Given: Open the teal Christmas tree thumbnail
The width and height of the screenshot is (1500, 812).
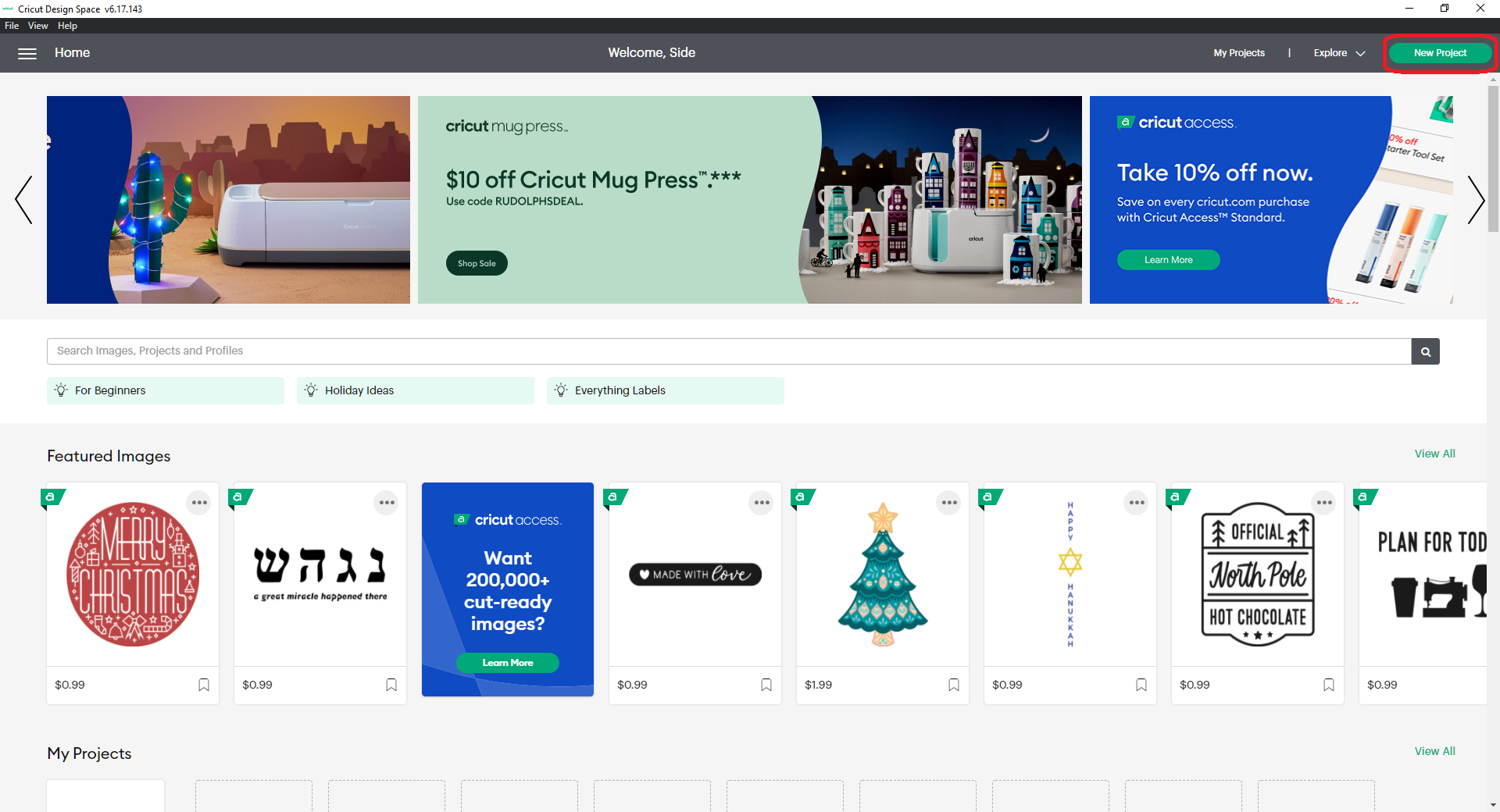Looking at the screenshot, I should coord(883,575).
